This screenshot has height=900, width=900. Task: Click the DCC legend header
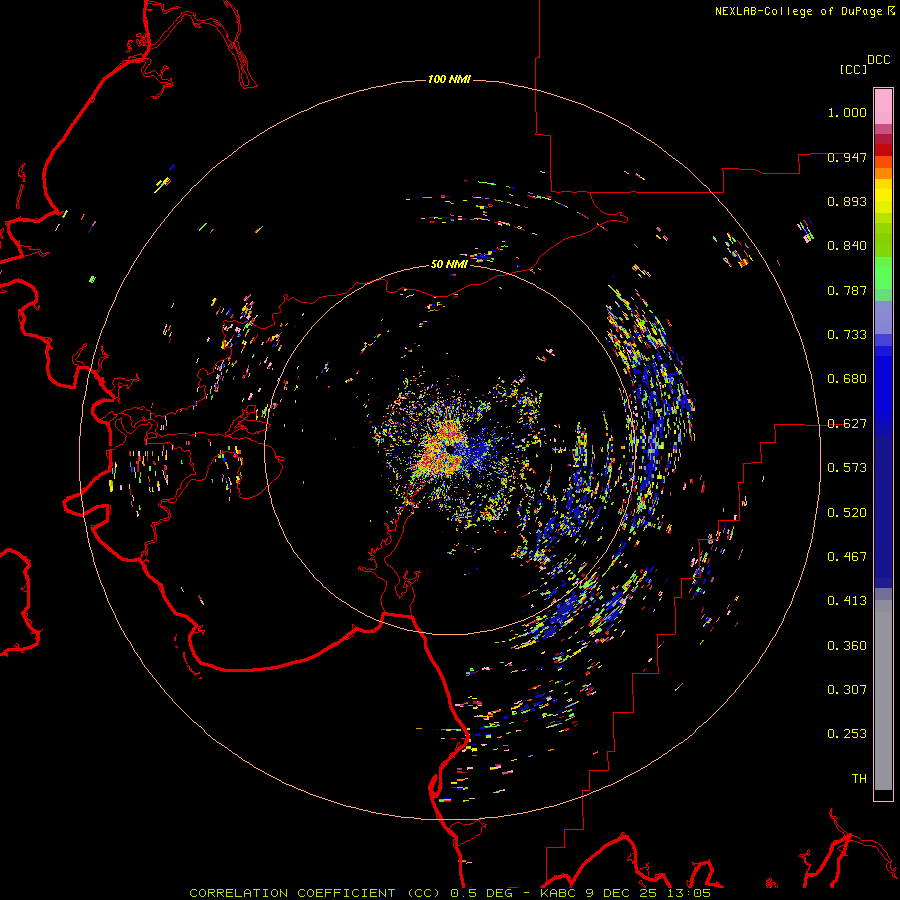tap(878, 60)
